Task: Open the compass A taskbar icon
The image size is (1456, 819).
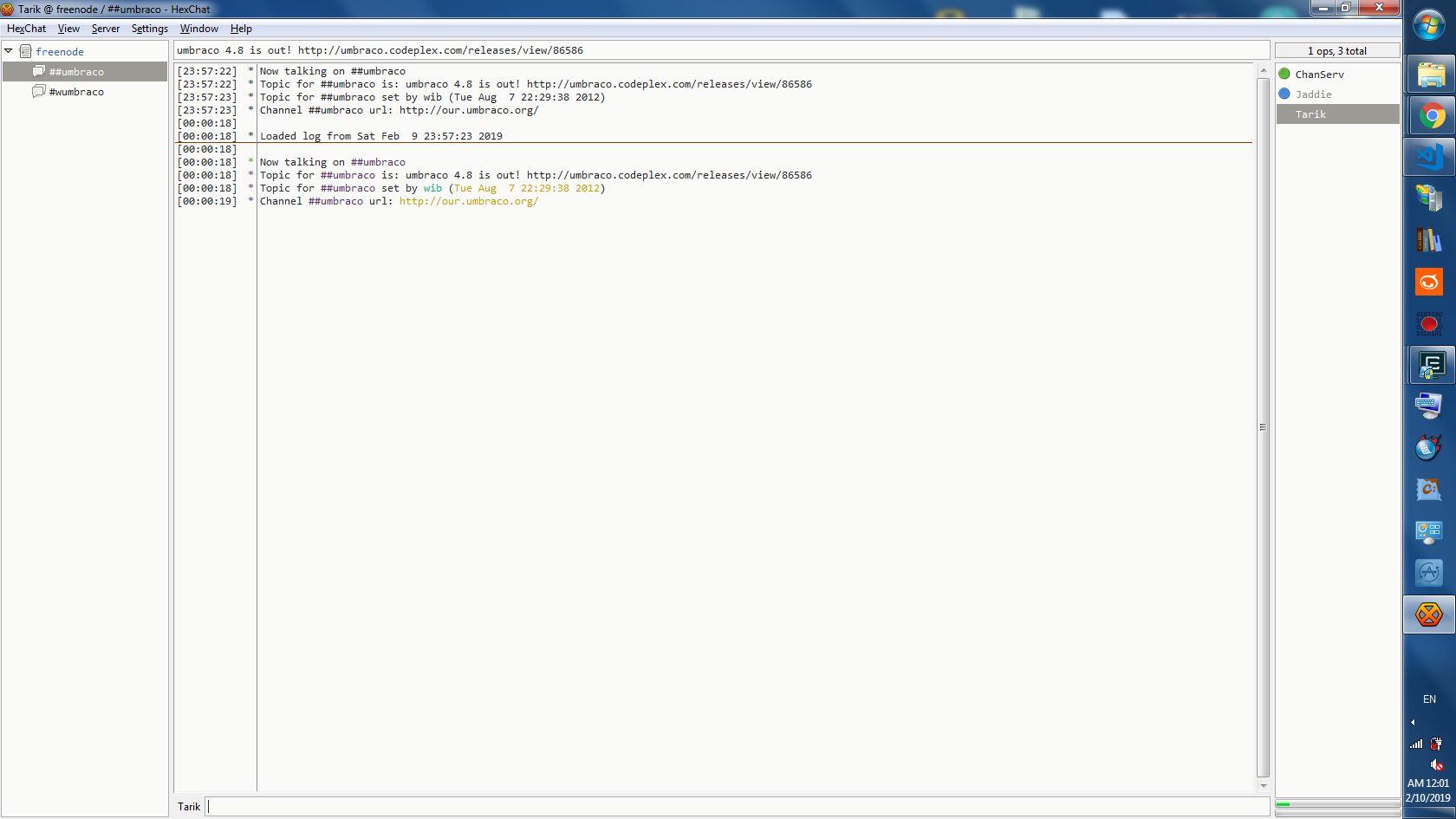Action: point(1429,573)
